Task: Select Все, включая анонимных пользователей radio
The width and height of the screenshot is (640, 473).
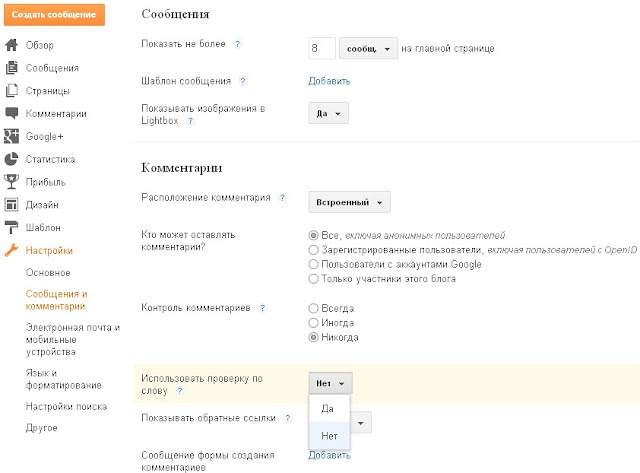Action: coord(313,235)
